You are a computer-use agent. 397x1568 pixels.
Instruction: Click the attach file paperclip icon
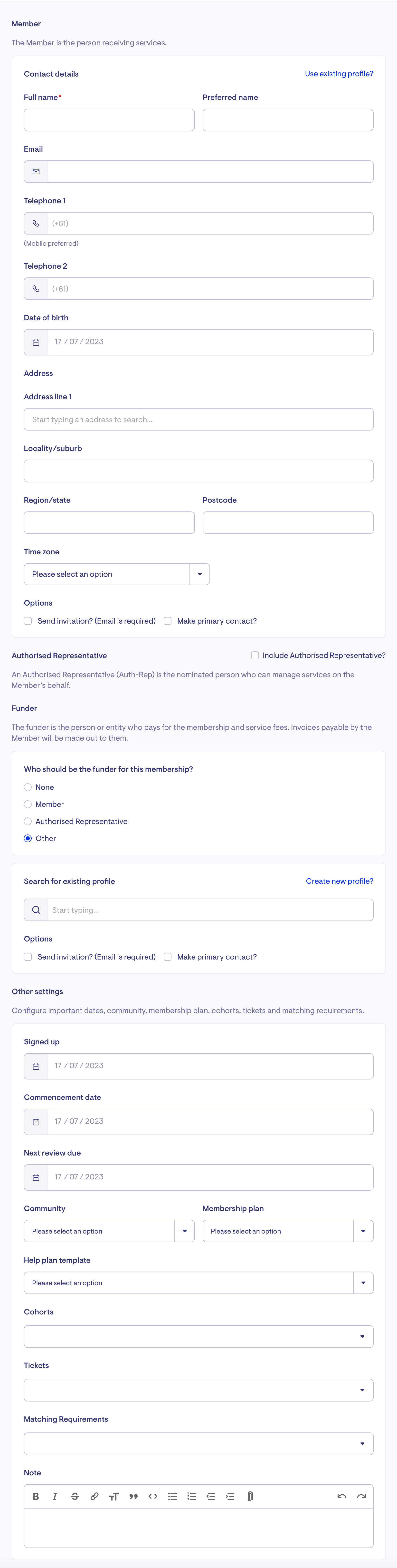250,1496
